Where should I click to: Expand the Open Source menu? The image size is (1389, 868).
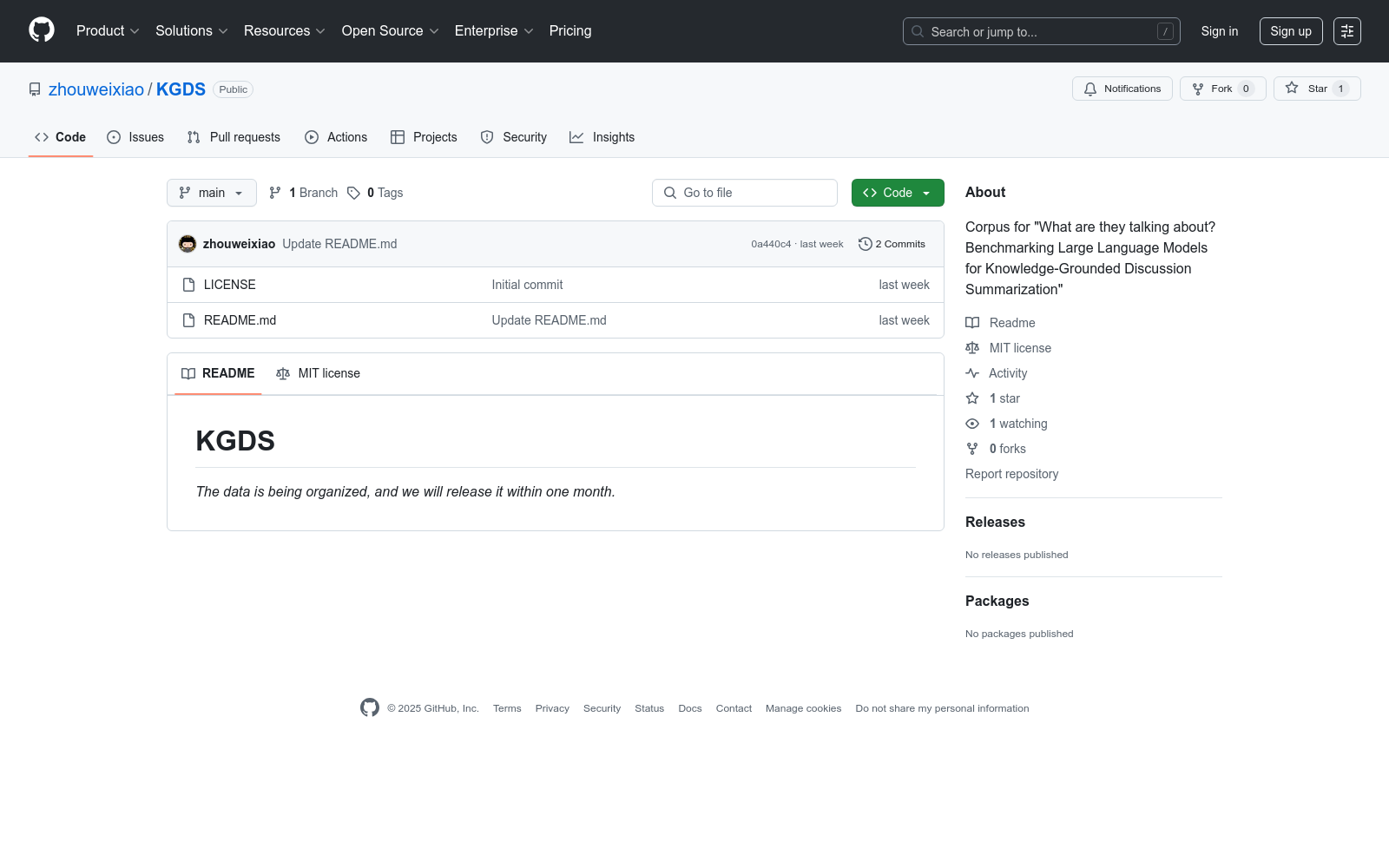tap(391, 31)
